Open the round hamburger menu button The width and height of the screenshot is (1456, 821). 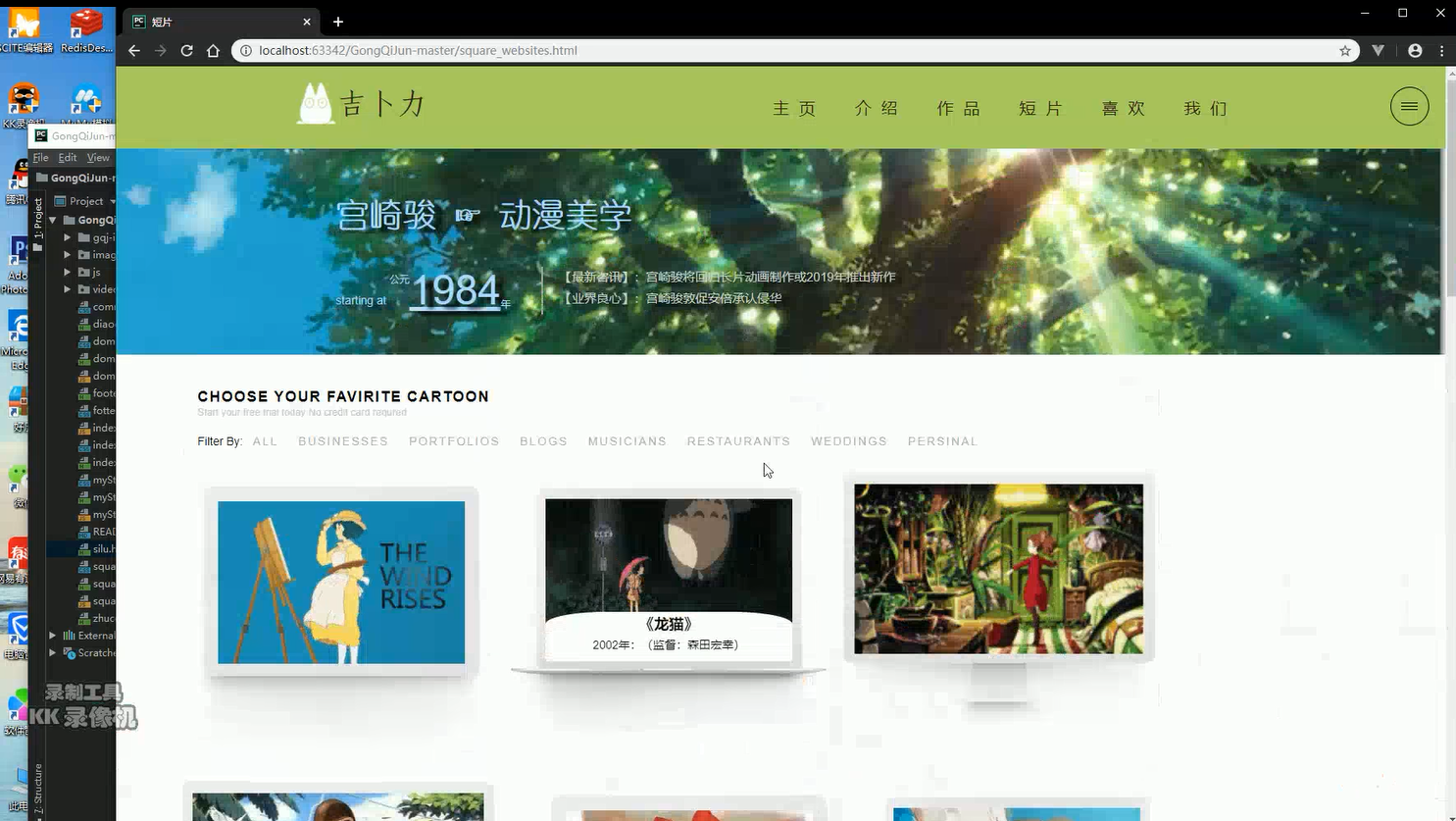1409,106
